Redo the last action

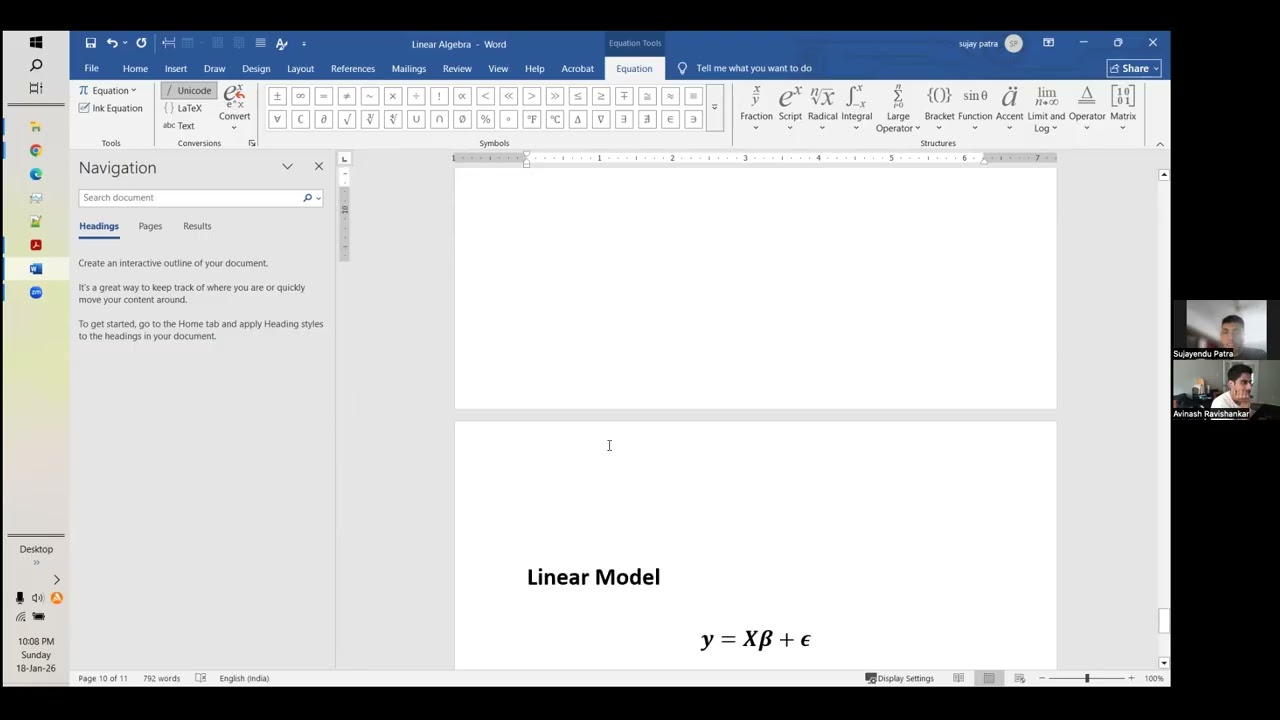(x=141, y=43)
